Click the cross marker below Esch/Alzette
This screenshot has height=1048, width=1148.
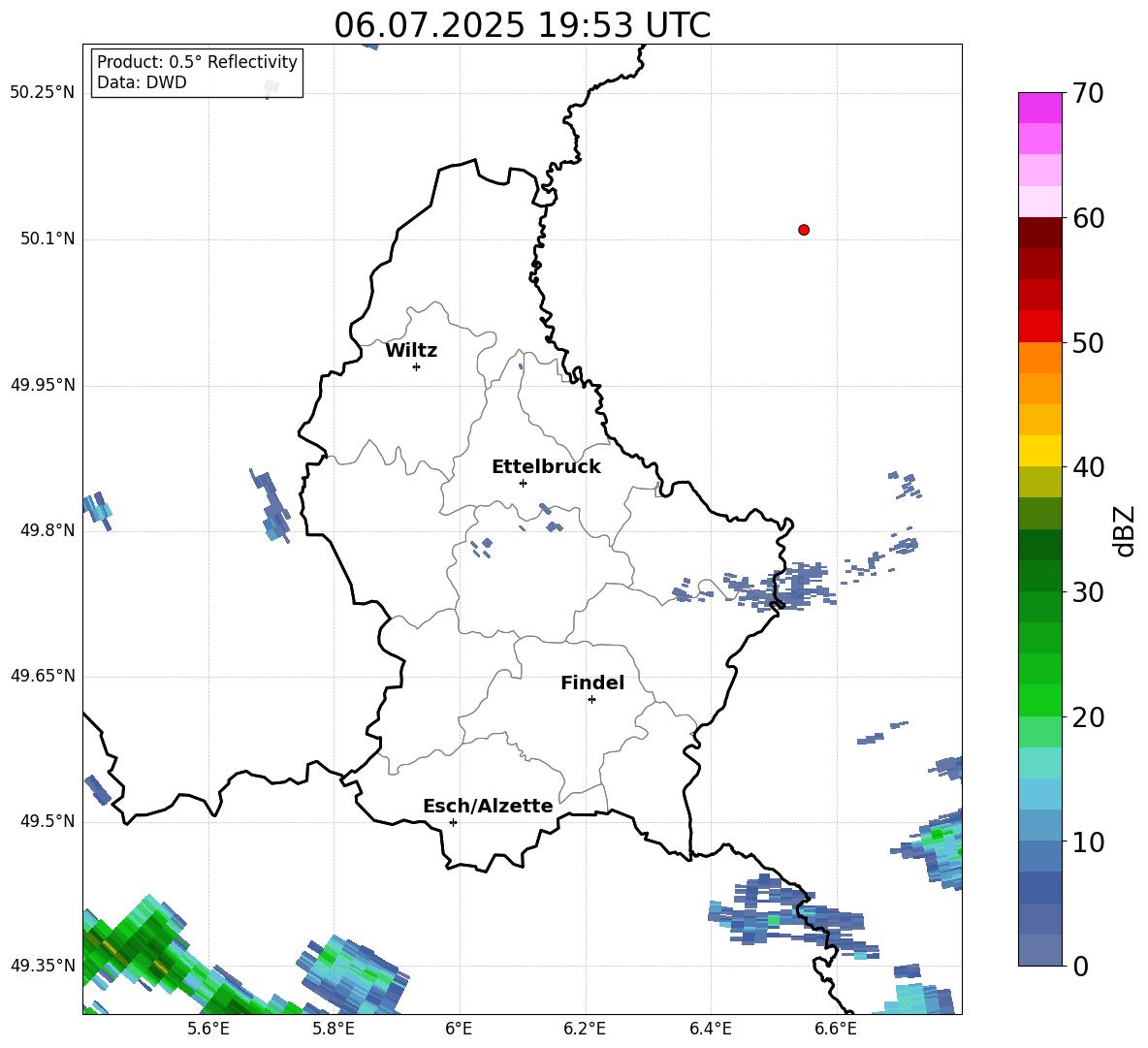(x=453, y=822)
